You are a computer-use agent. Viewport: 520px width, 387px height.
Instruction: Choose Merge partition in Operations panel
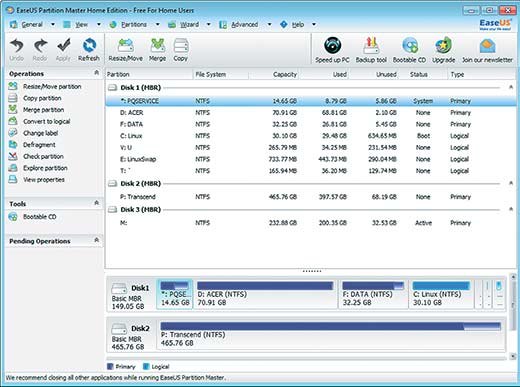(x=36, y=110)
